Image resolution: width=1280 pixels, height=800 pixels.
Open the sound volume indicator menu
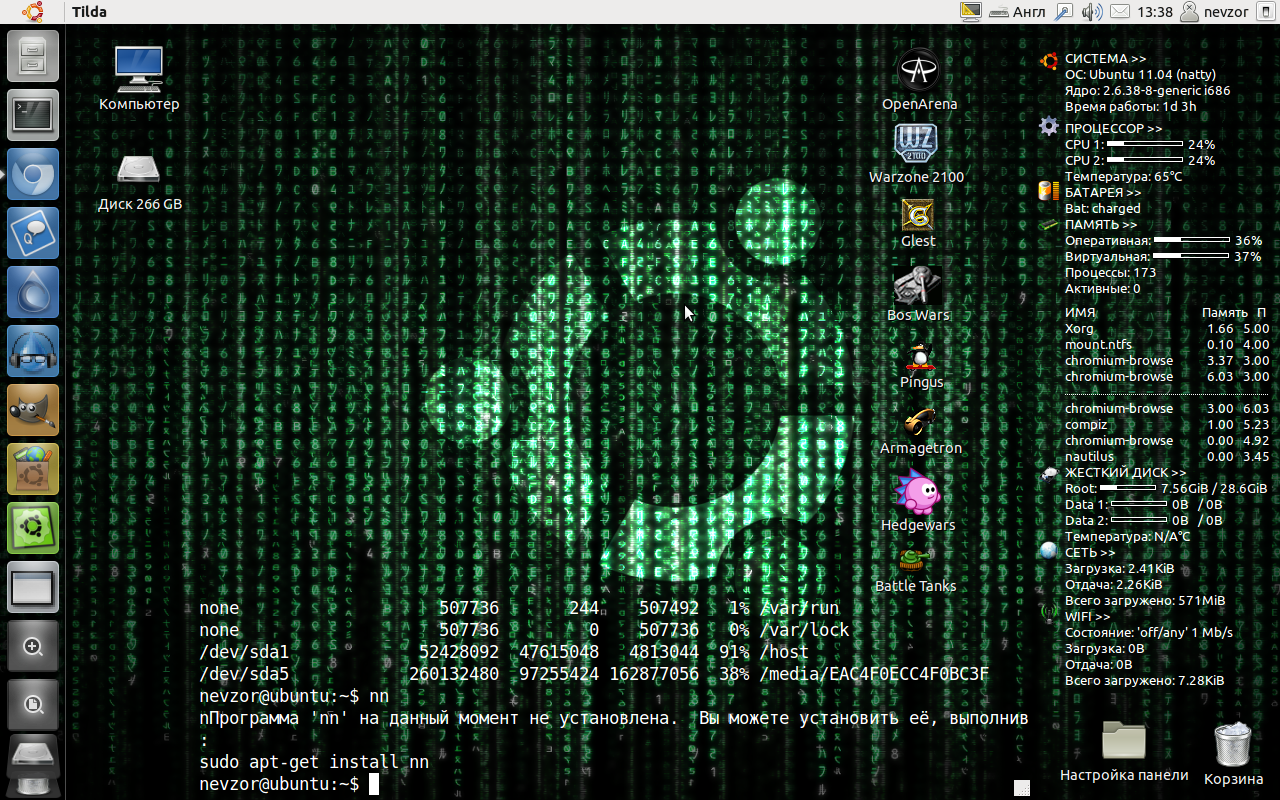click(x=1092, y=12)
